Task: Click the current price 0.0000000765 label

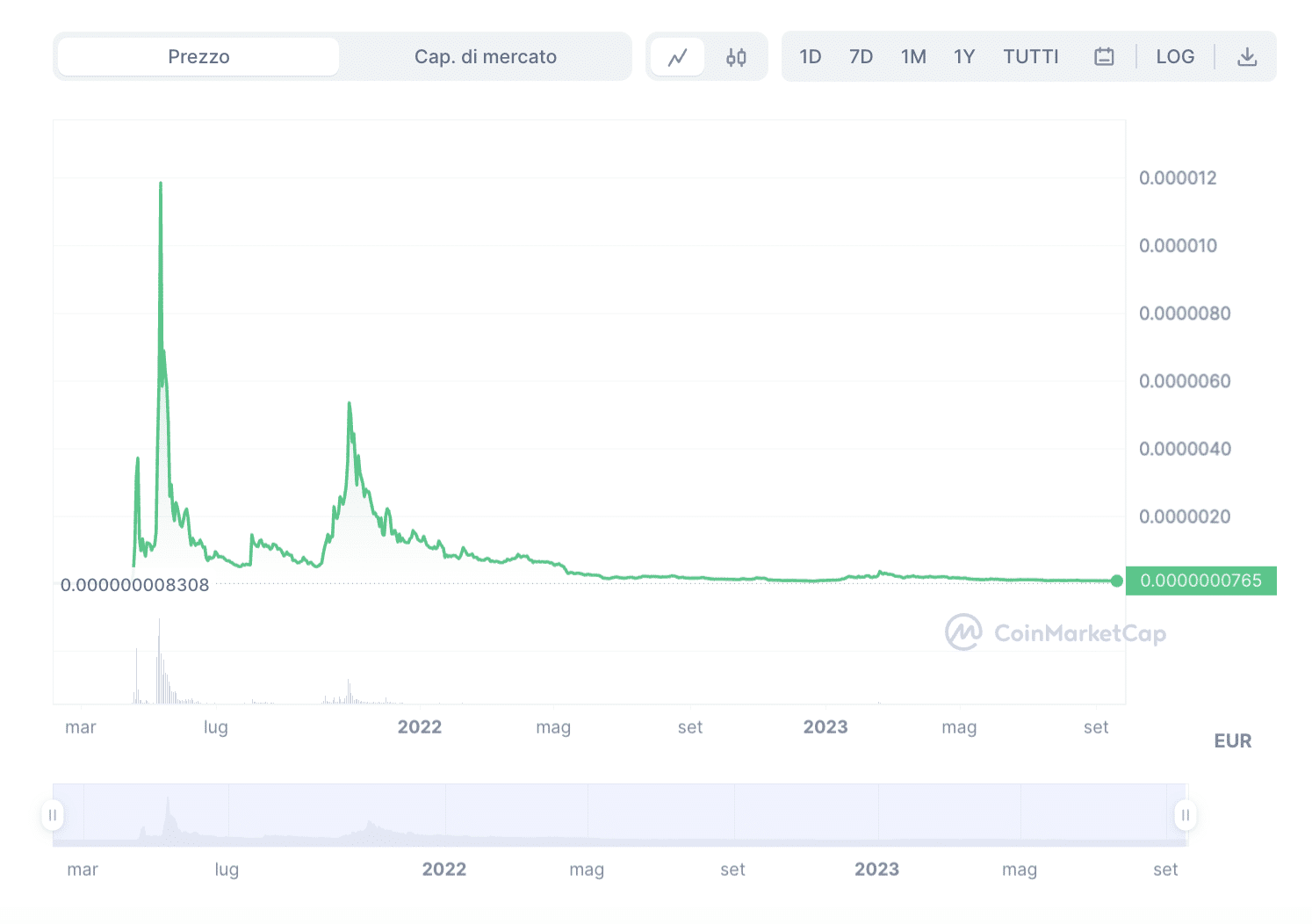Action: pos(1201,581)
